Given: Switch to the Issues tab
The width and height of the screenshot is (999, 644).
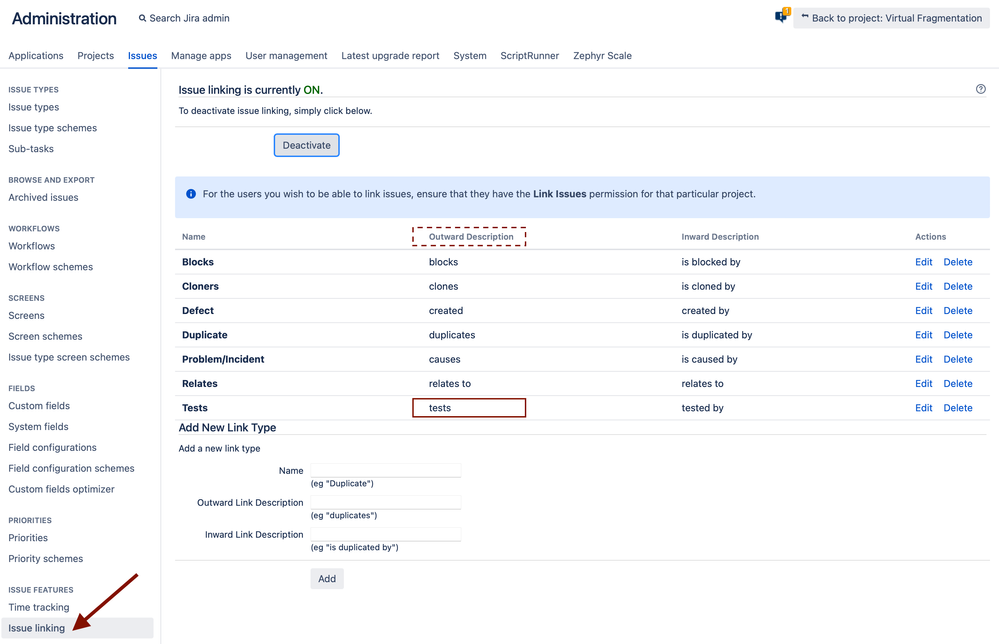Looking at the screenshot, I should click(x=142, y=55).
